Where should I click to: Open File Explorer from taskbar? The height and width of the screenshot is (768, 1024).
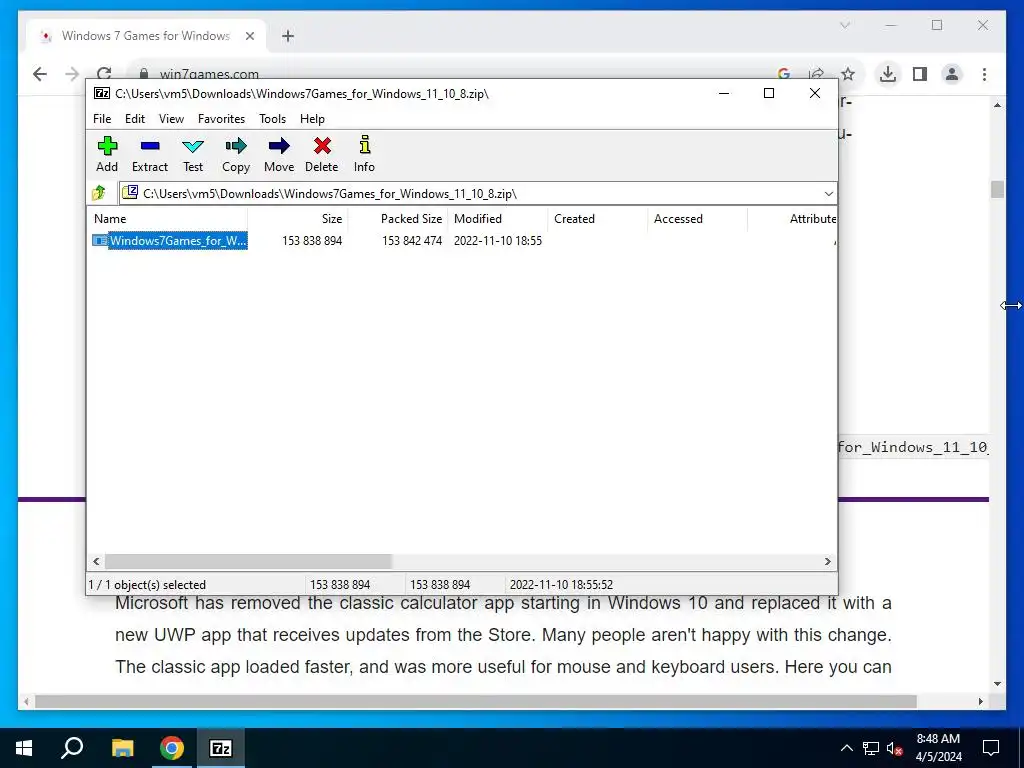[122, 748]
